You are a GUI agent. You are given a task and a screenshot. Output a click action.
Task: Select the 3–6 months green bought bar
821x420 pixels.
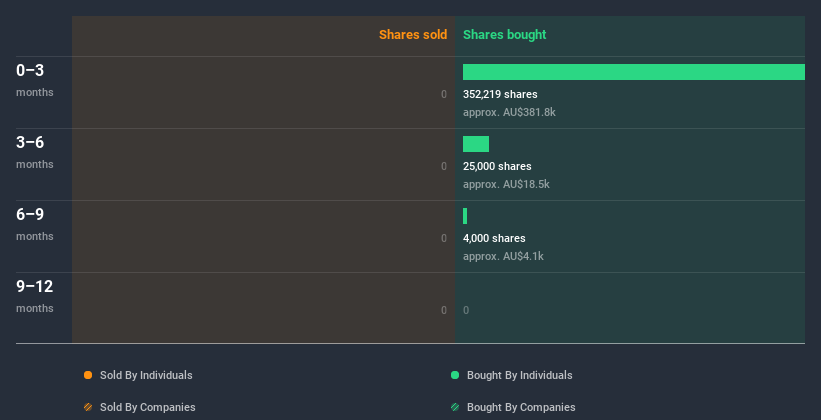point(476,144)
